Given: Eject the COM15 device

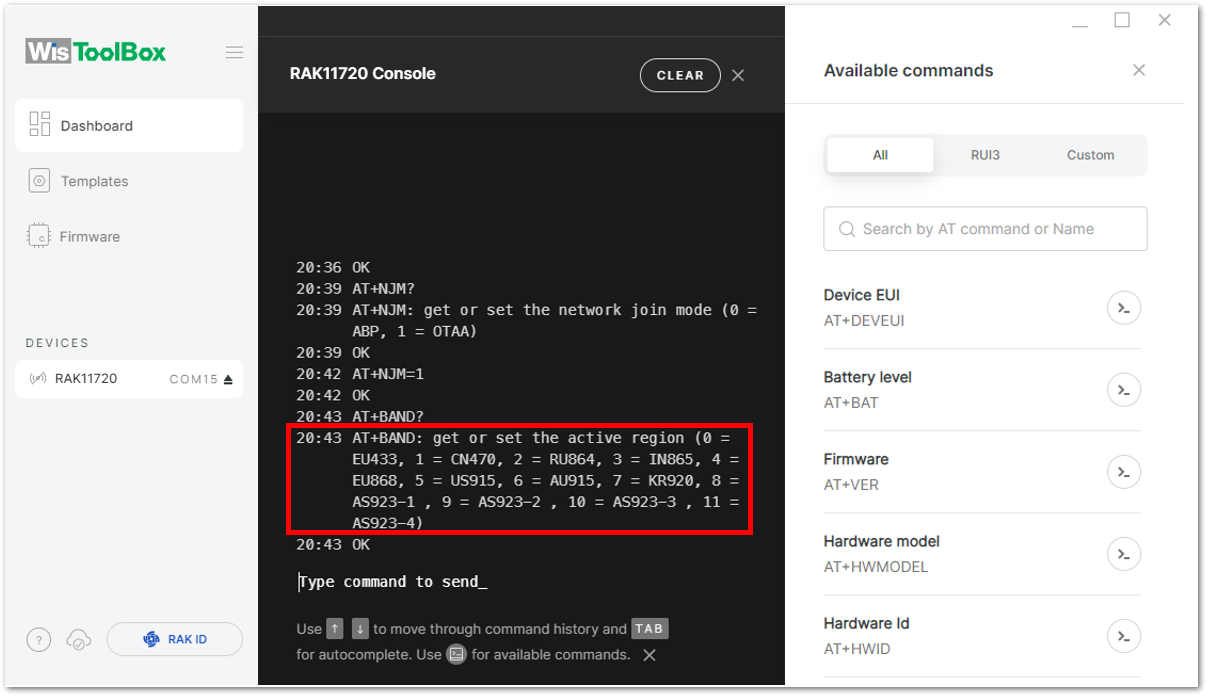Looking at the screenshot, I should tap(228, 379).
